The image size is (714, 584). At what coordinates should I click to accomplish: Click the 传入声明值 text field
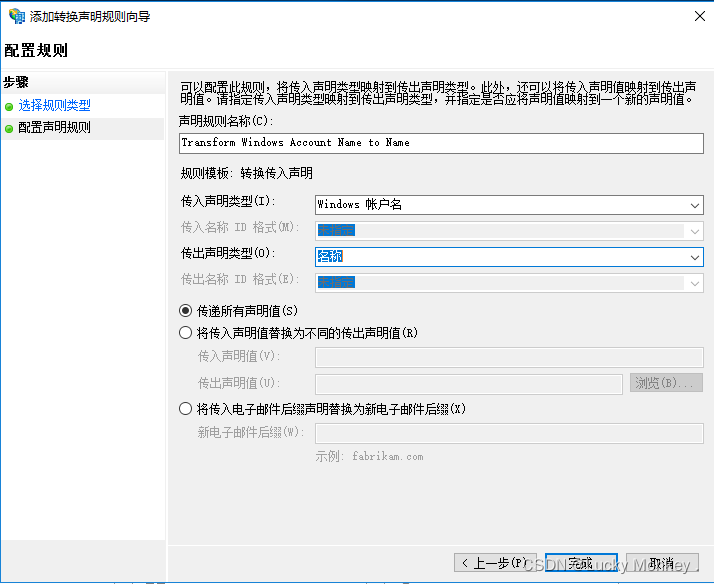coord(509,357)
